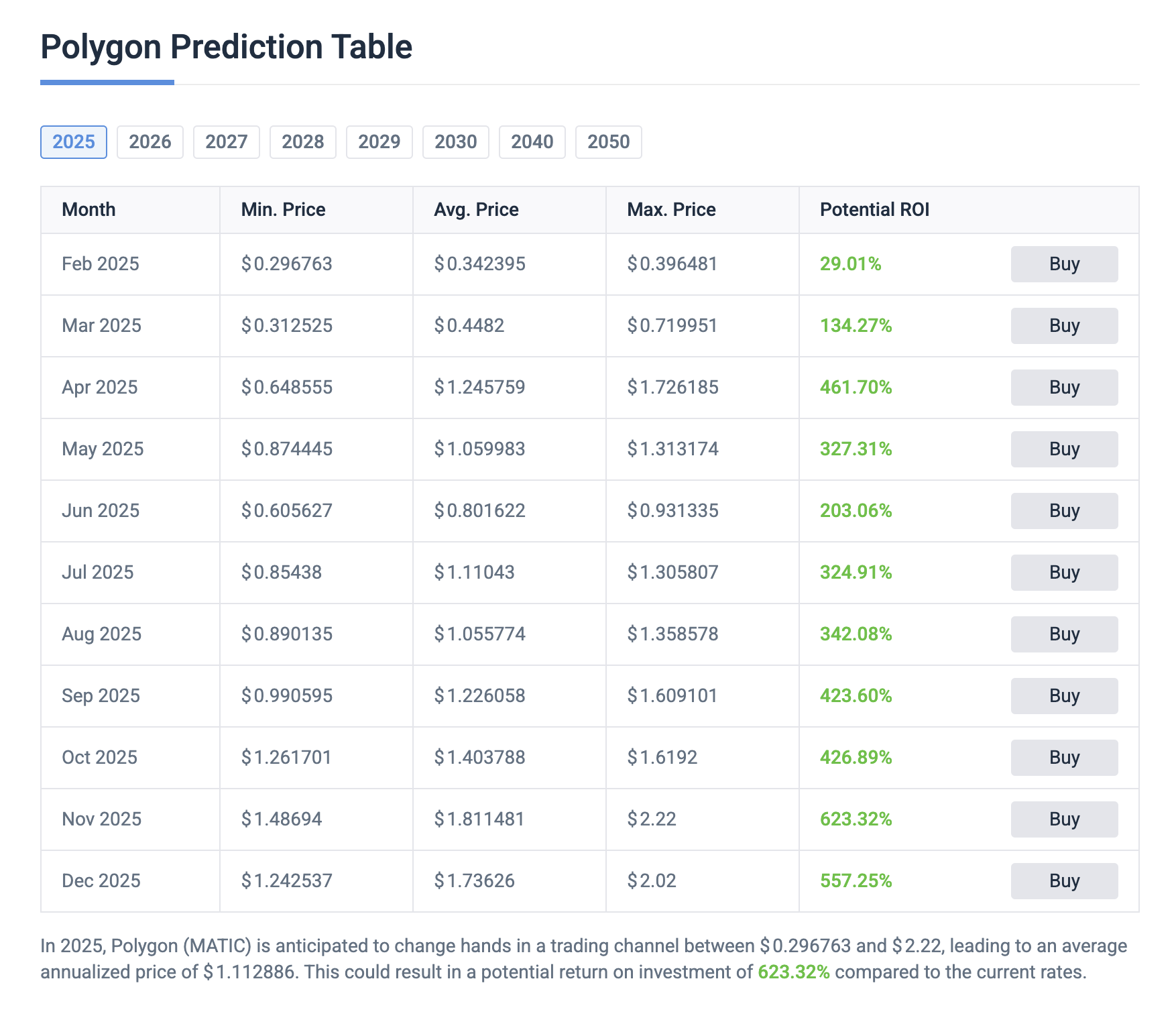The width and height of the screenshot is (1176, 1030).
Task: Click Buy in the Aug 2025 row
Action: pyautogui.click(x=1065, y=634)
